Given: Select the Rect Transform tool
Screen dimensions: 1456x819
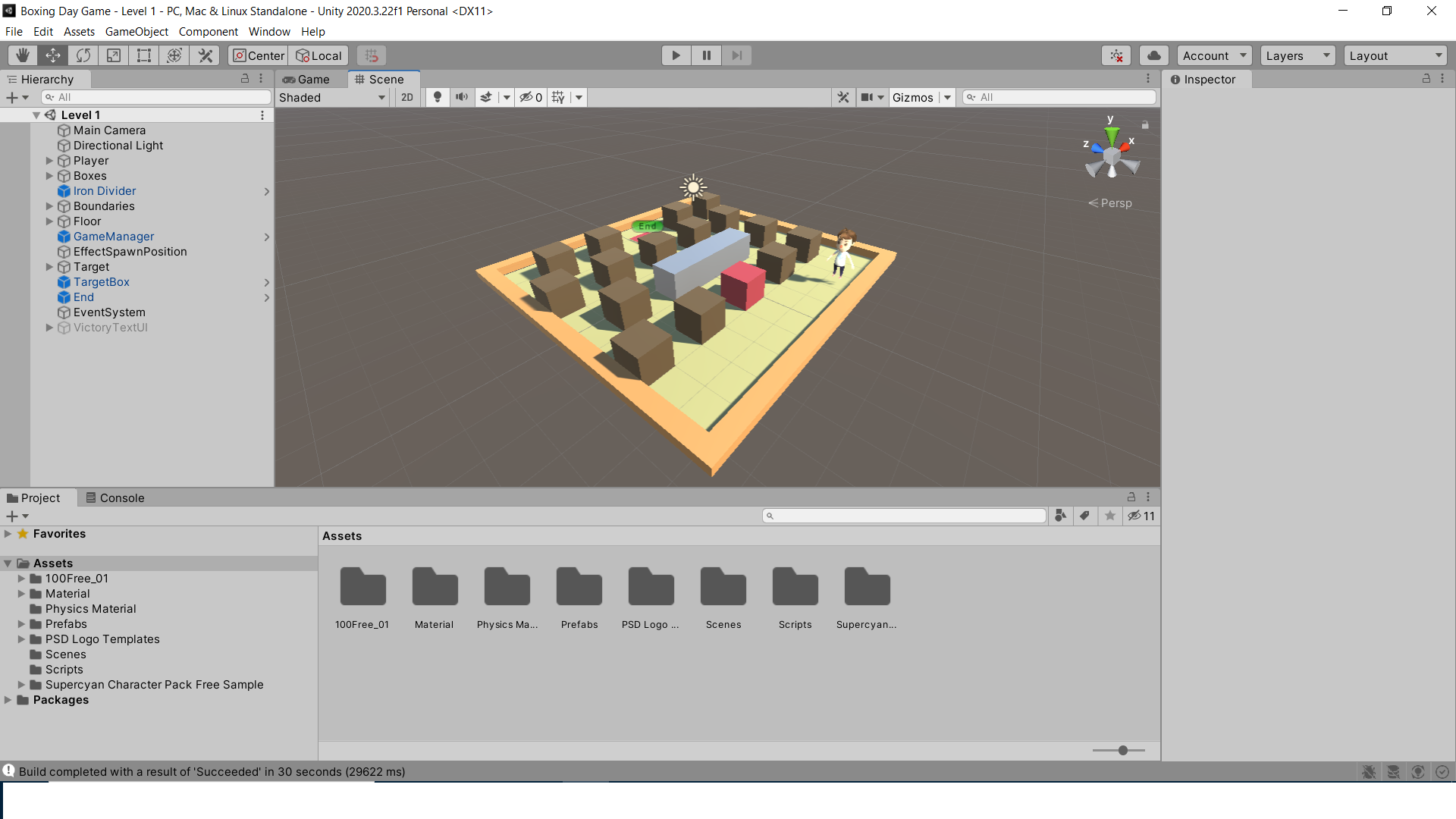Looking at the screenshot, I should point(143,55).
